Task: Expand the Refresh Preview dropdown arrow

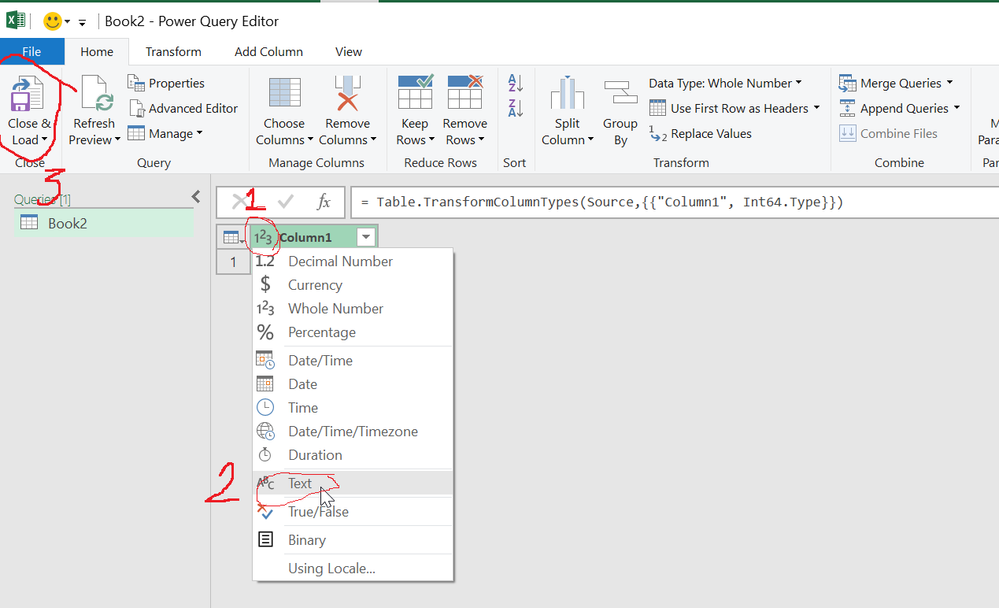Action: coord(117,140)
